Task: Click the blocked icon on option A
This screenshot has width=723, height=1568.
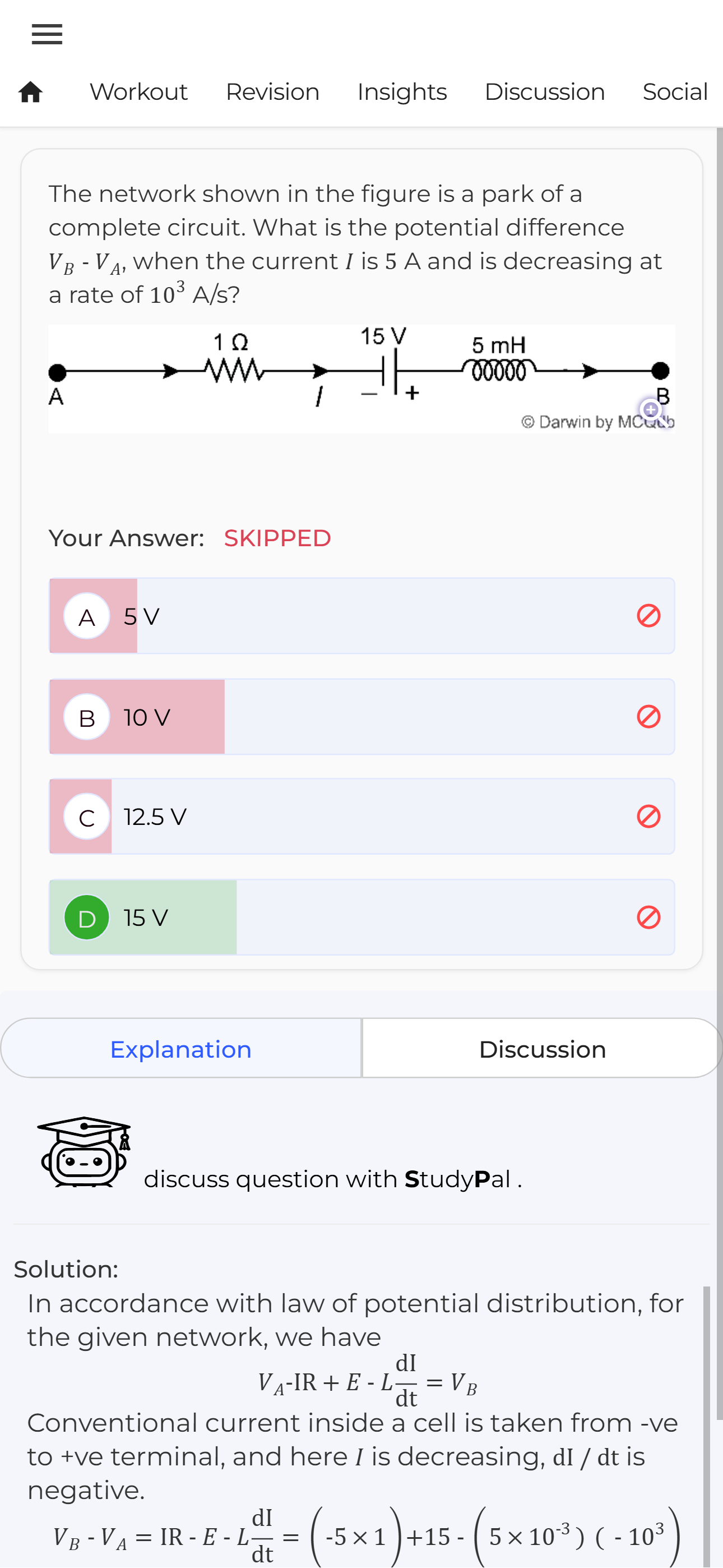Action: tap(648, 615)
